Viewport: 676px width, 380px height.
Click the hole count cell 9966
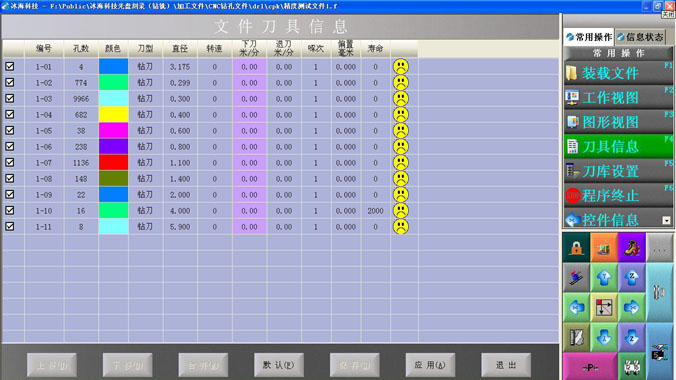(81, 99)
